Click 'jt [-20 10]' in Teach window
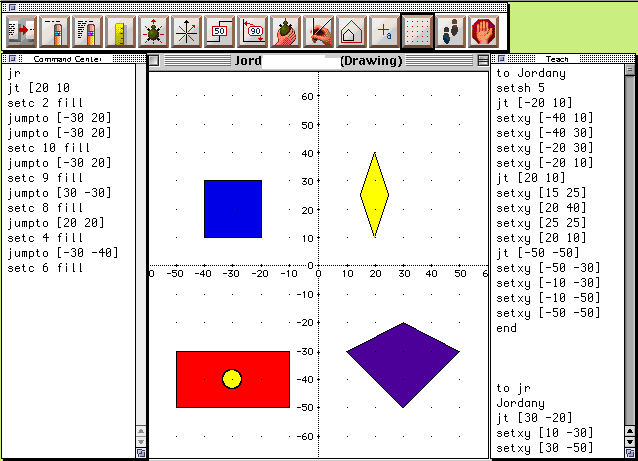This screenshot has height=461, width=638. point(534,103)
